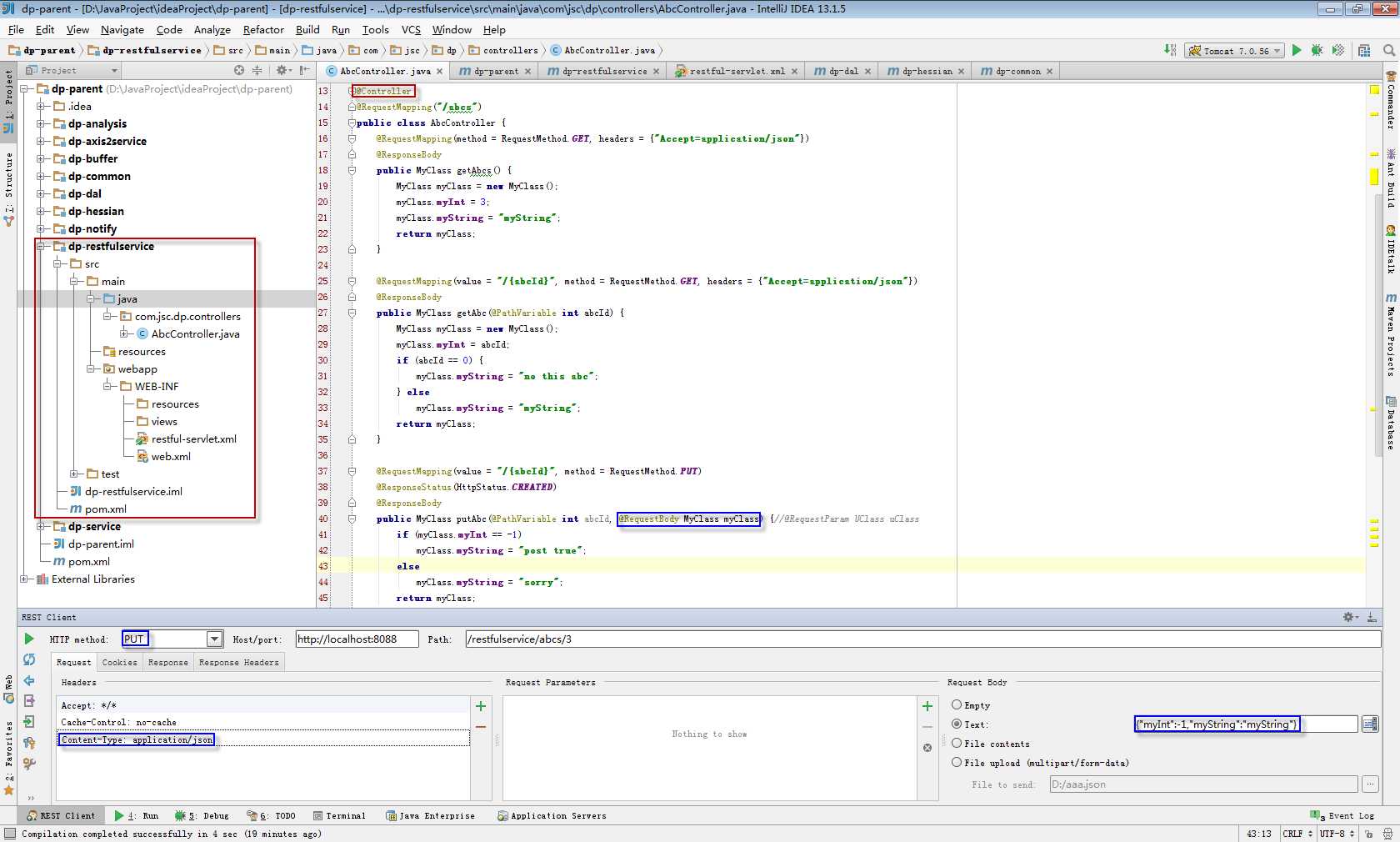Start Debug with the green bug icon
Screen dimensions: 1400x842
point(1317,50)
